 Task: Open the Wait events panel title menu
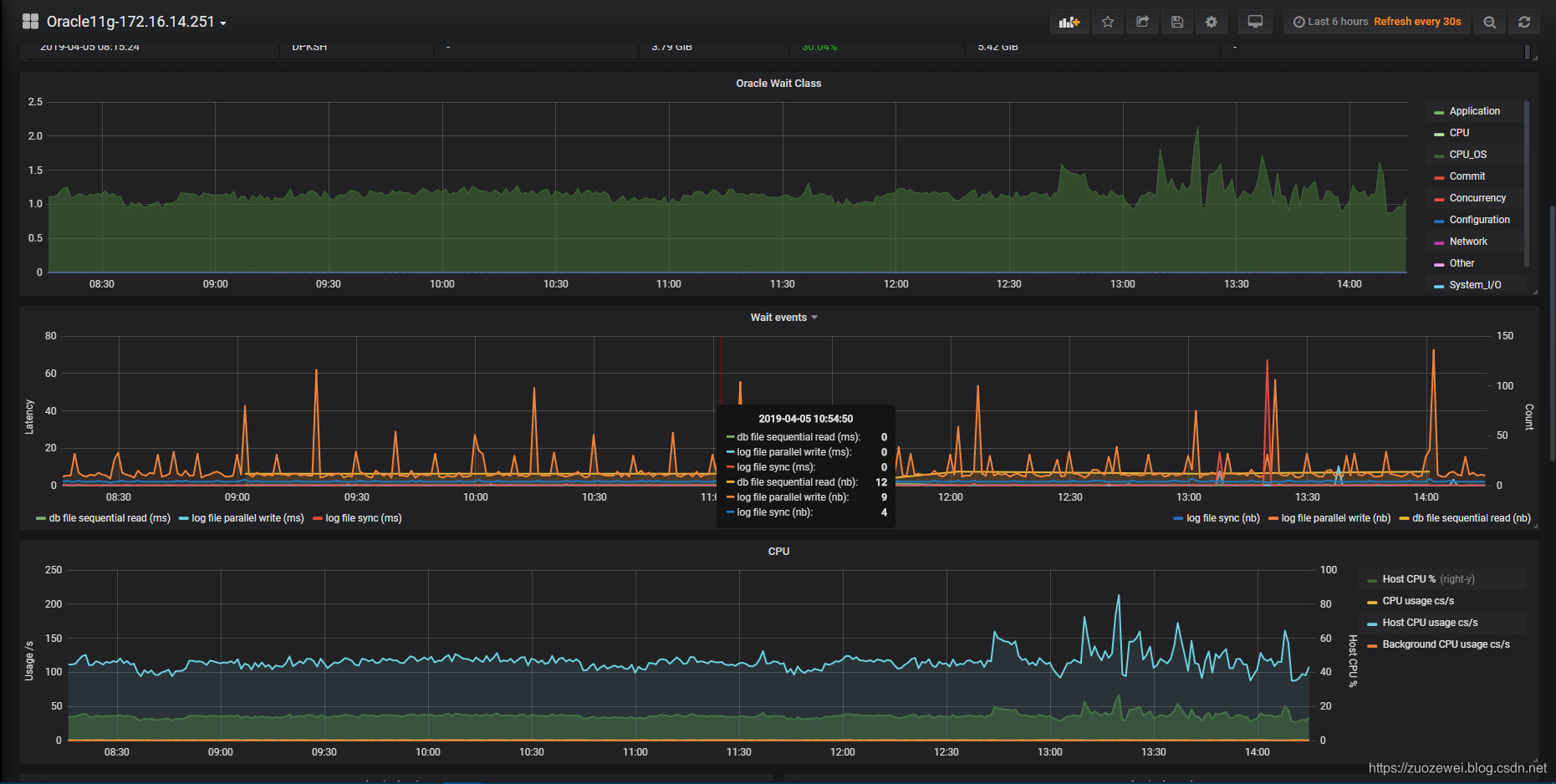coord(783,318)
